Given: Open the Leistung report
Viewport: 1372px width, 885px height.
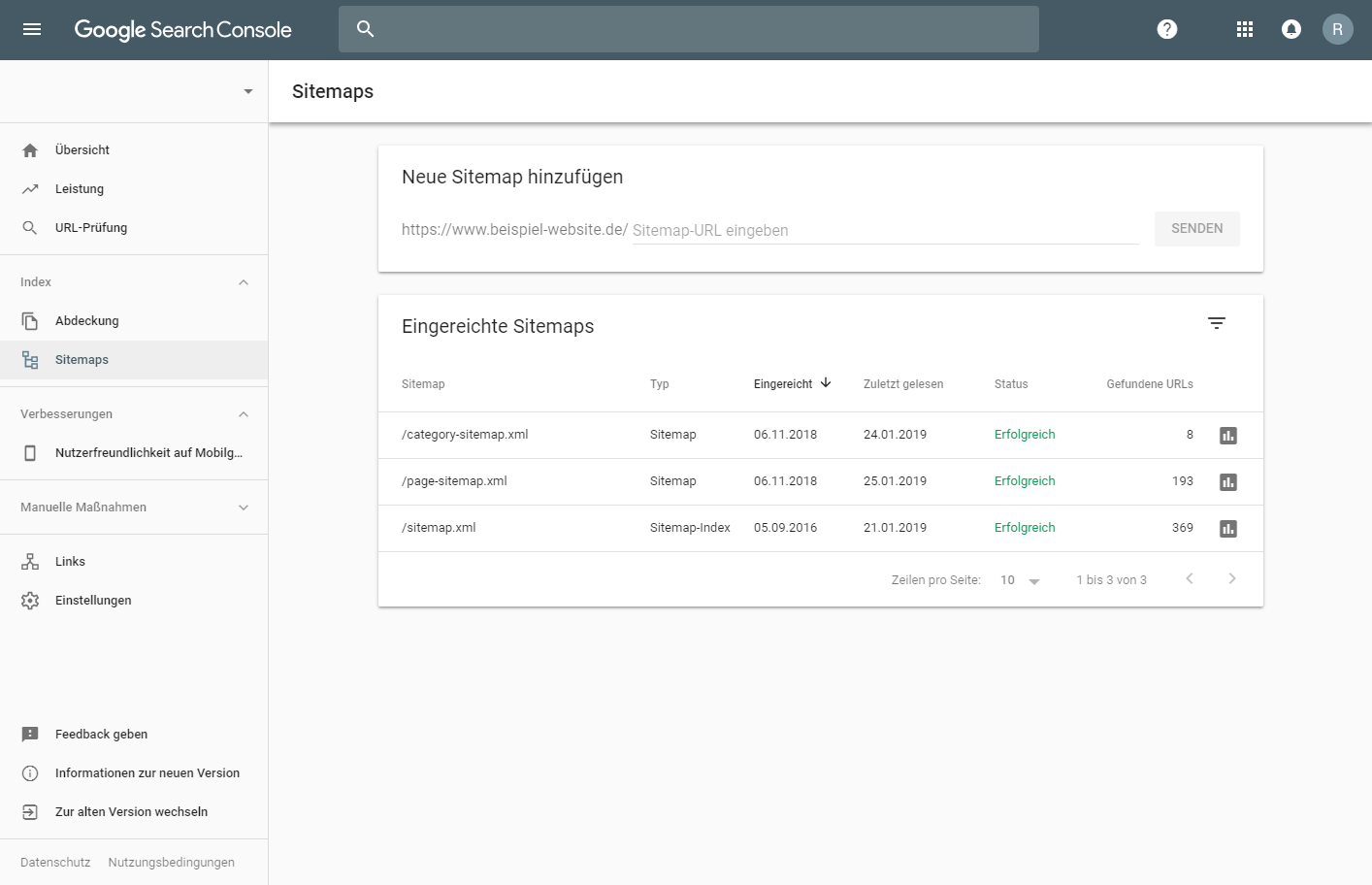Looking at the screenshot, I should click(x=134, y=189).
